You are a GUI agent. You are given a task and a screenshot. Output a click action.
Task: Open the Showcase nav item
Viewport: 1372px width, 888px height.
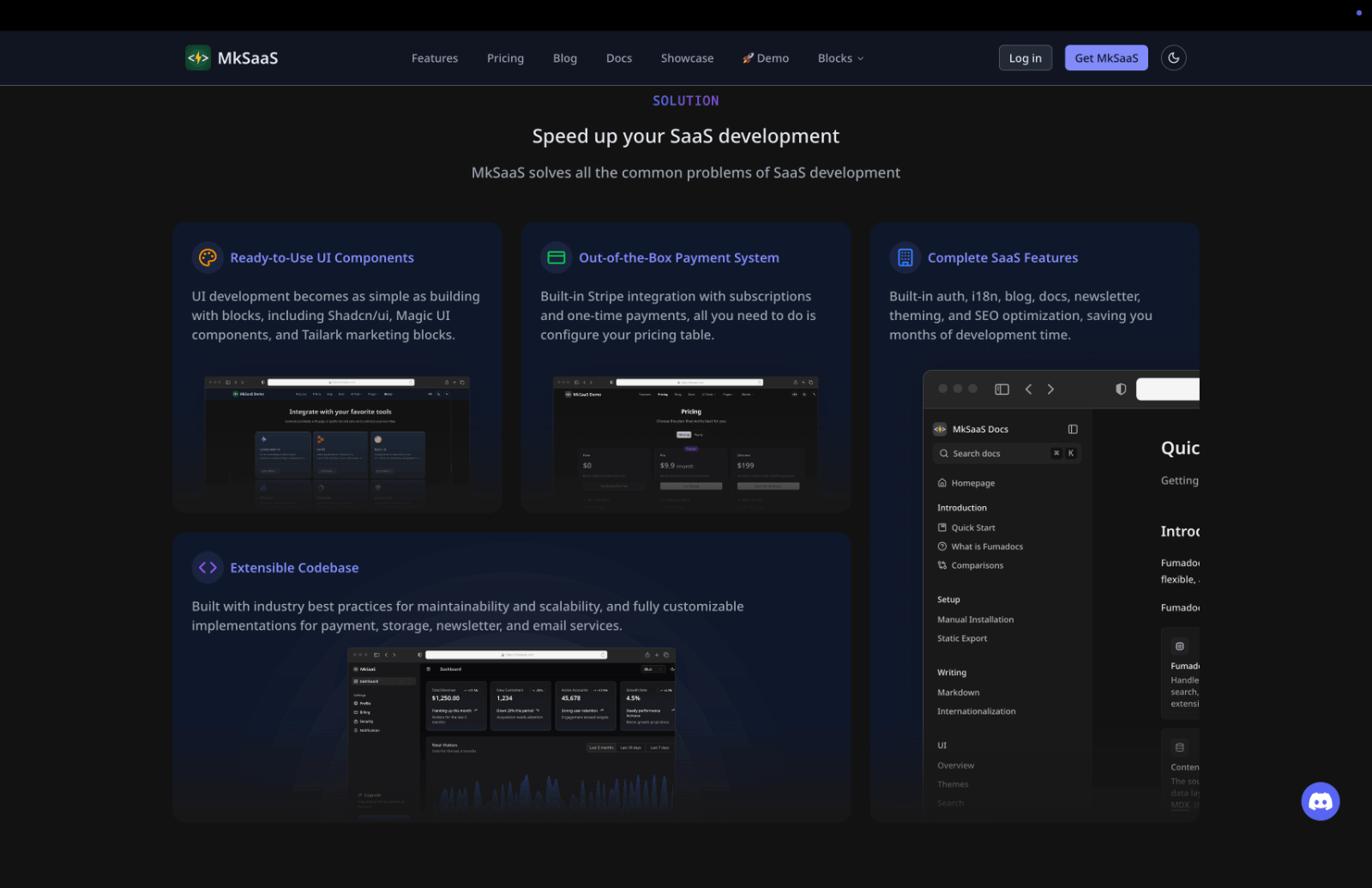[x=687, y=58]
